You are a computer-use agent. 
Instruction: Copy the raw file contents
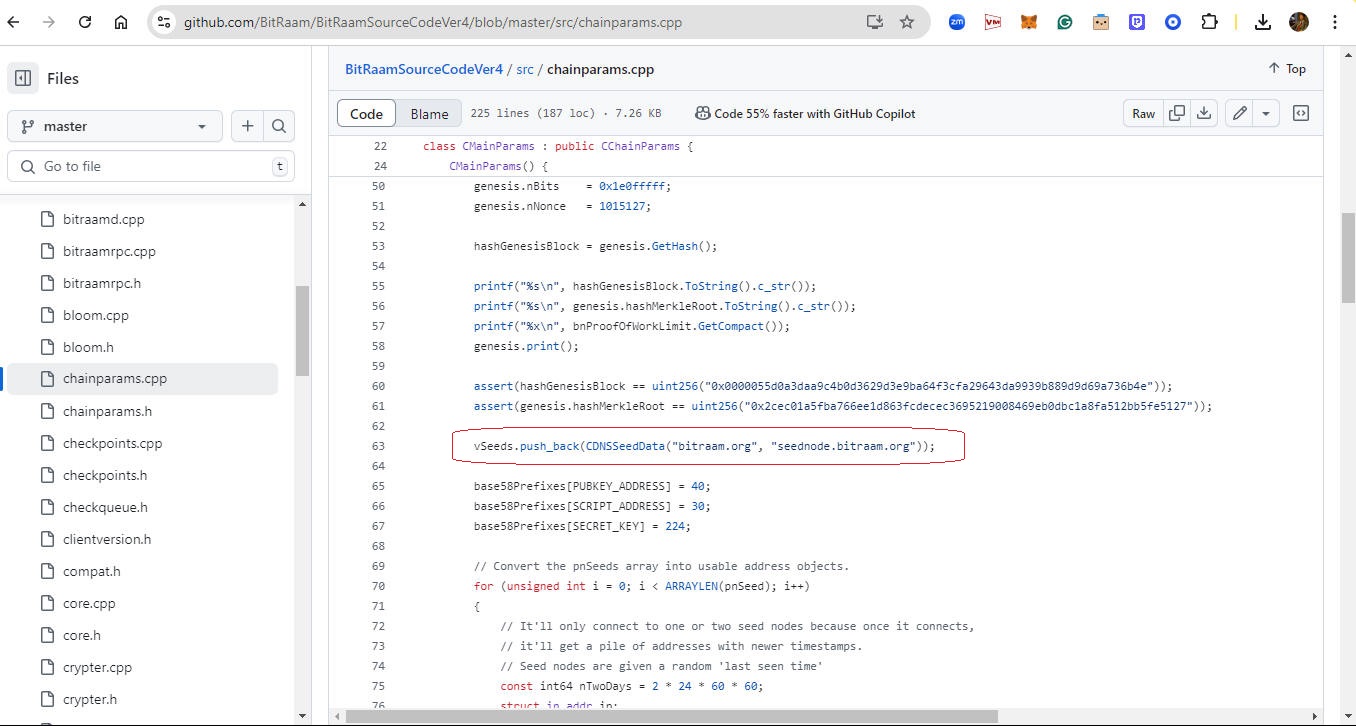click(x=1177, y=113)
